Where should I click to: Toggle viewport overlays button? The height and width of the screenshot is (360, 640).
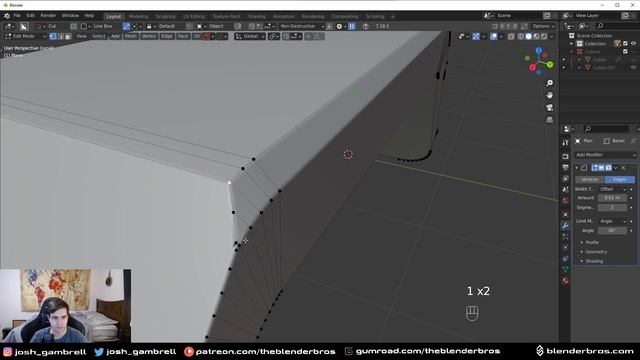pyautogui.click(x=493, y=36)
